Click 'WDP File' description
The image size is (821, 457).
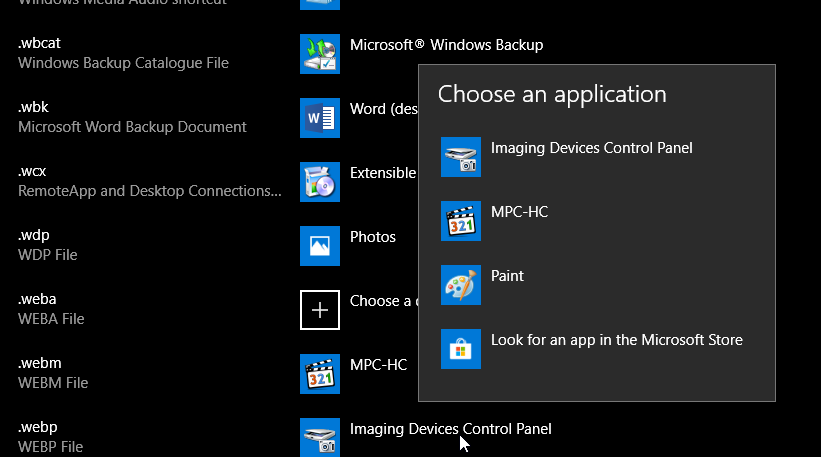(48, 255)
